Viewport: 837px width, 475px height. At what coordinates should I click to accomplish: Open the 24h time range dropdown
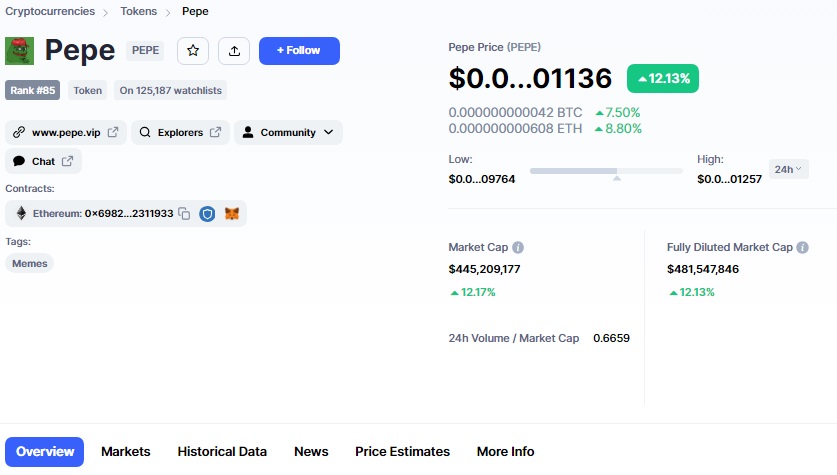click(x=788, y=169)
